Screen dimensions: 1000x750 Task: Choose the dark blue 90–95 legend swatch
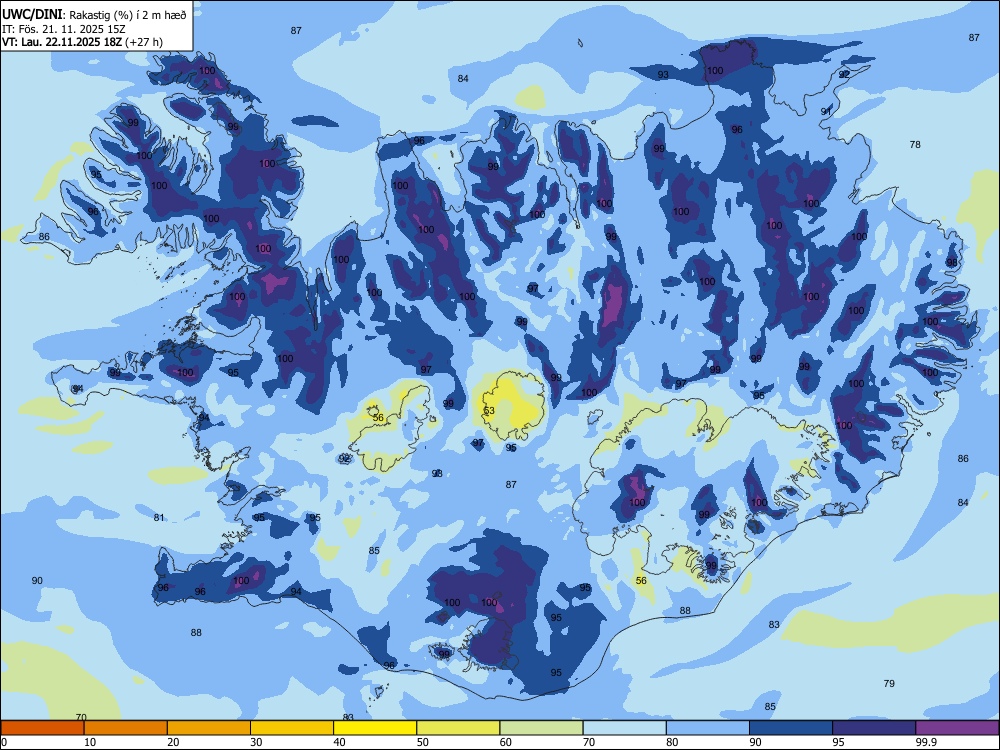click(x=791, y=728)
